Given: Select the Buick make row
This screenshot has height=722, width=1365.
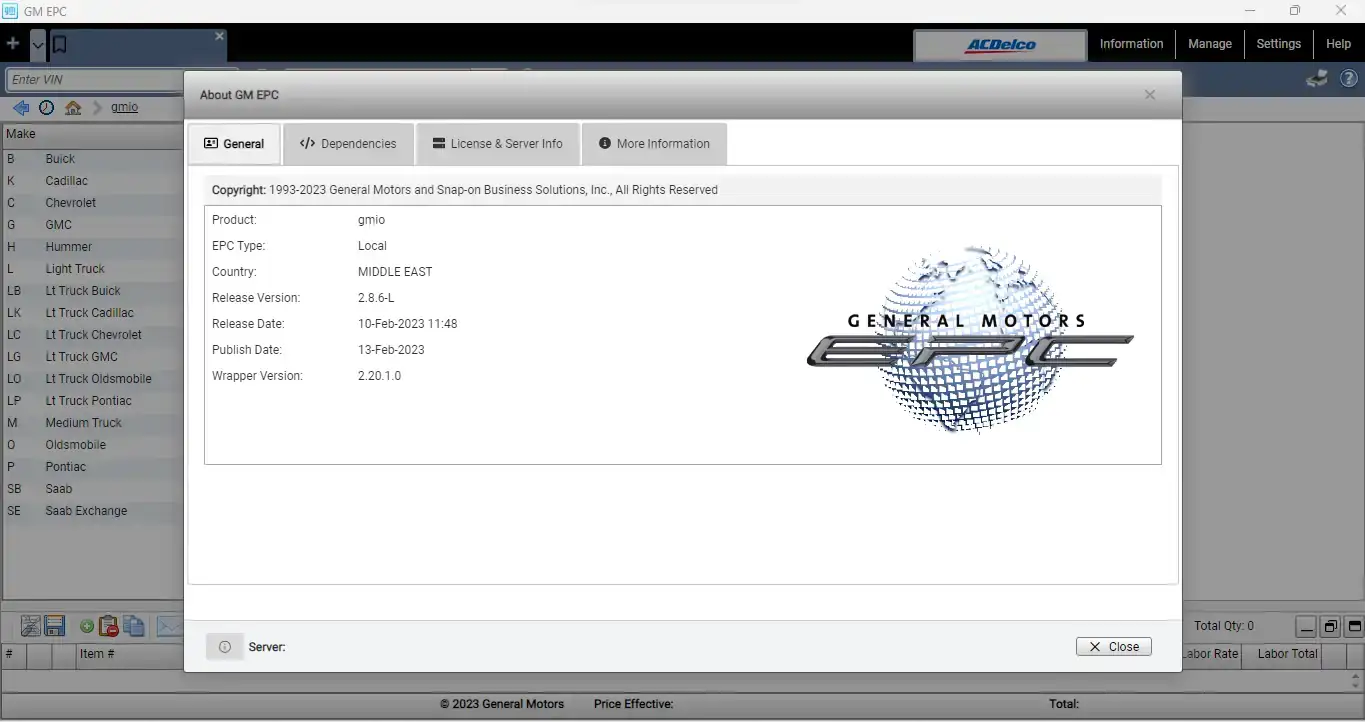Looking at the screenshot, I should (x=93, y=159).
